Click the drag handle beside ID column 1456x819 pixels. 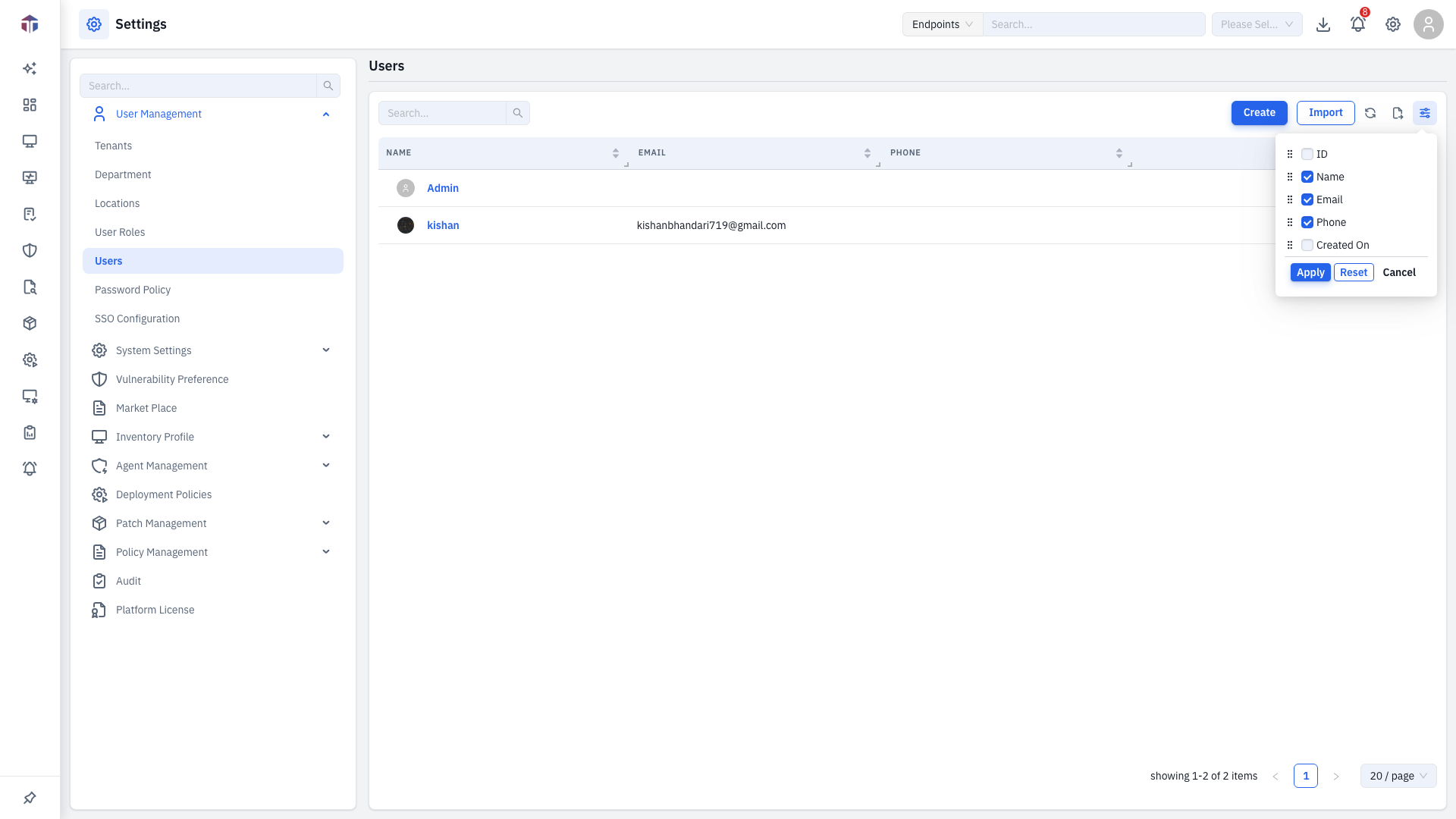pyautogui.click(x=1290, y=154)
